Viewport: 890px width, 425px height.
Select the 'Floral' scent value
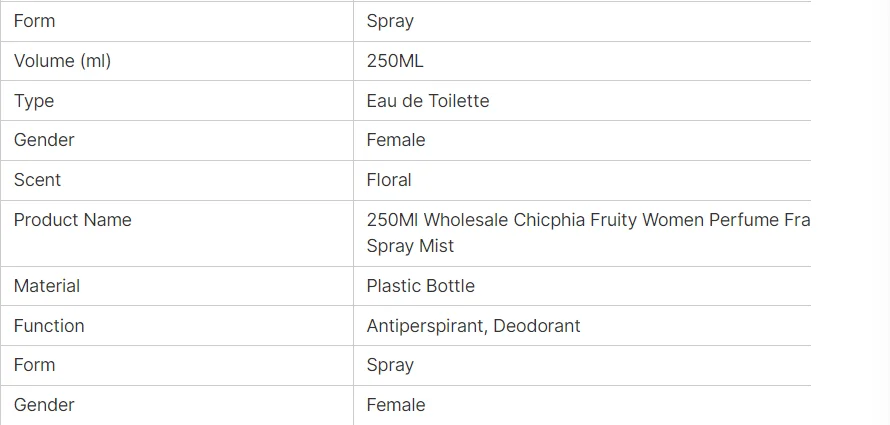tap(389, 180)
